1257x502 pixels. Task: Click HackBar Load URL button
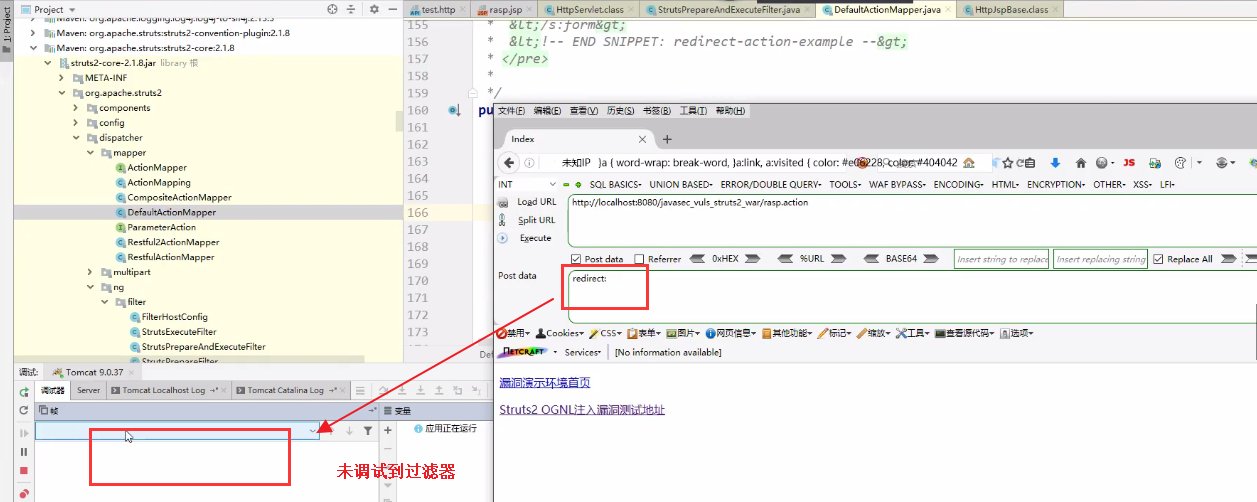point(536,202)
